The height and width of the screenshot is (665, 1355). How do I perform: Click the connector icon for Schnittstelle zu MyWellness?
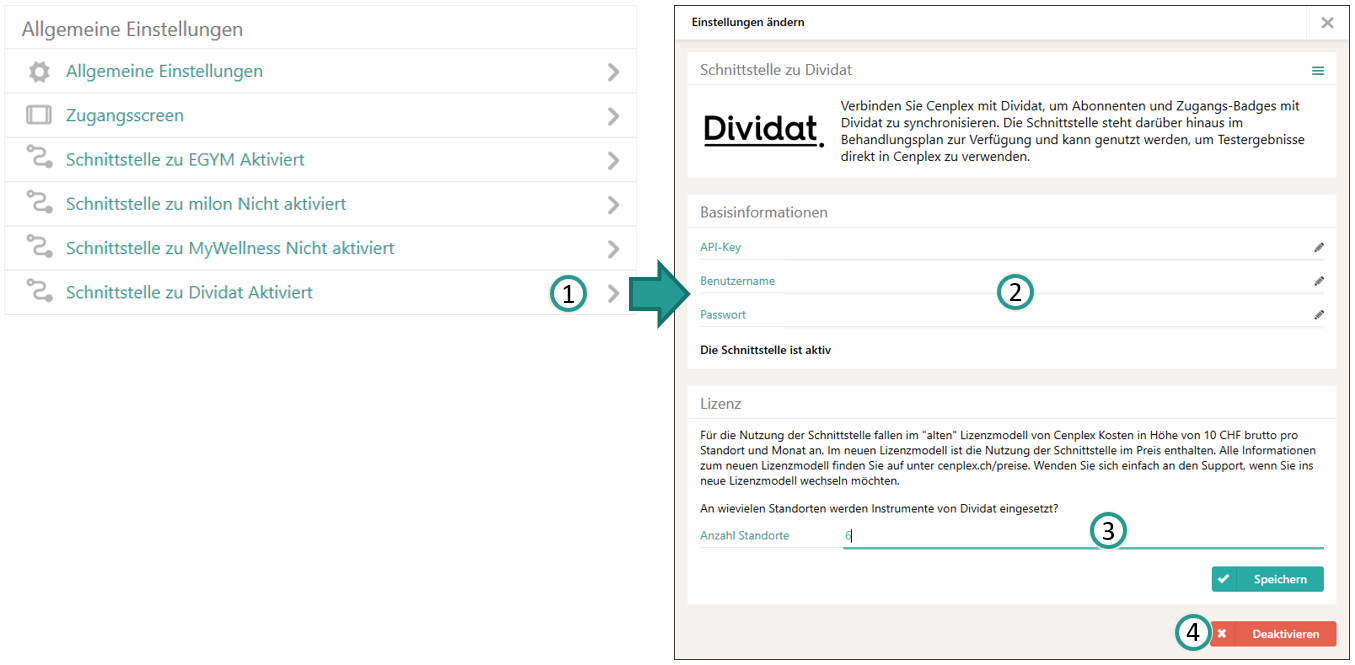pyautogui.click(x=36, y=247)
